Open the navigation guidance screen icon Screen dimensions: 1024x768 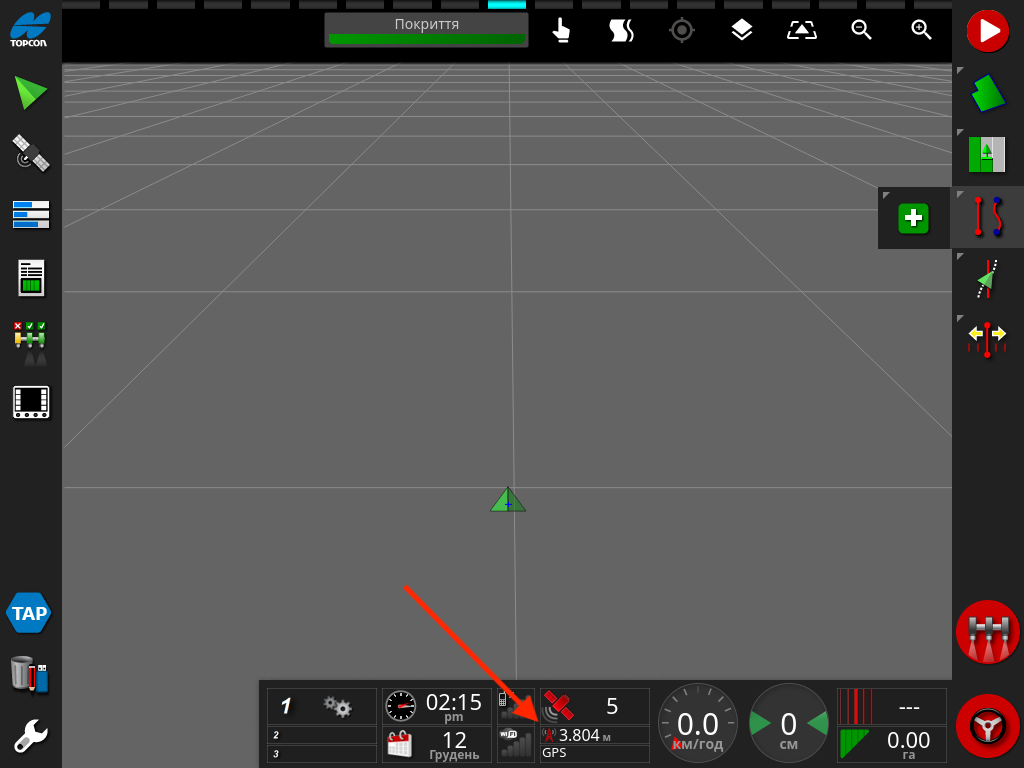pos(30,92)
